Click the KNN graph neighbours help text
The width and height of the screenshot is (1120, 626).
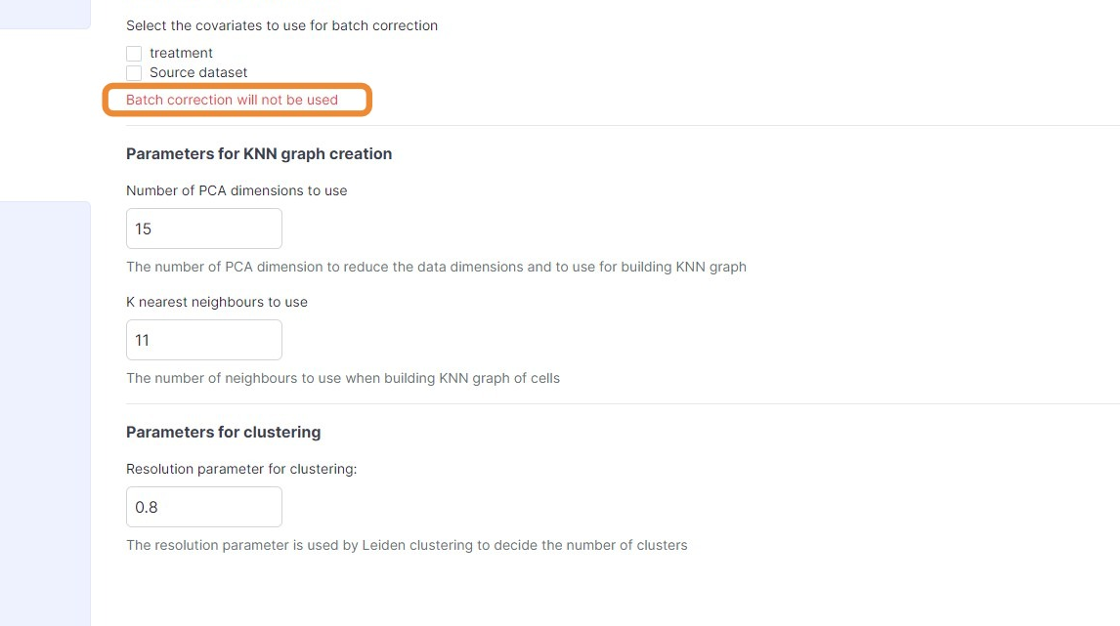(343, 378)
